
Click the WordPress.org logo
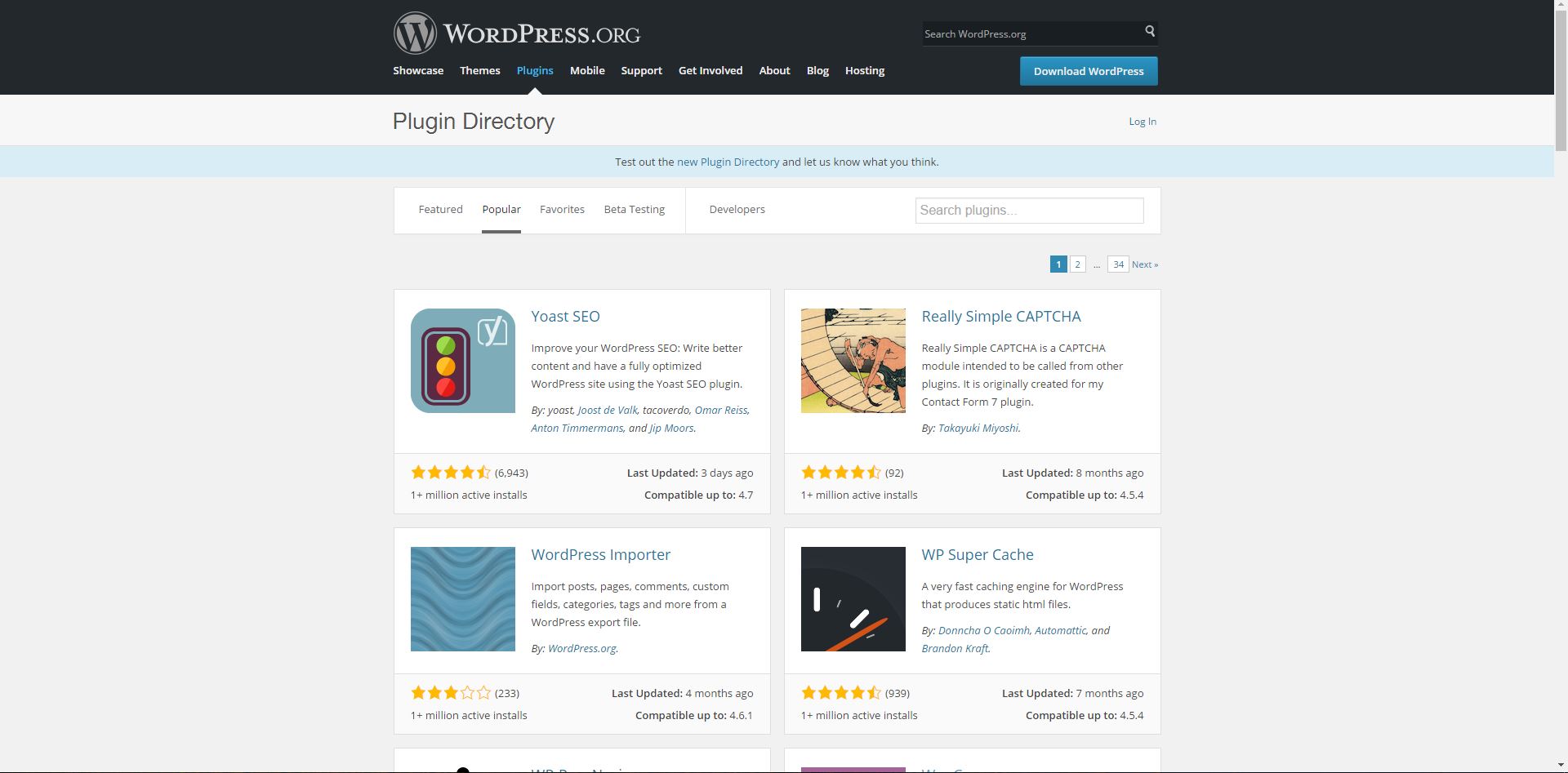[516, 33]
